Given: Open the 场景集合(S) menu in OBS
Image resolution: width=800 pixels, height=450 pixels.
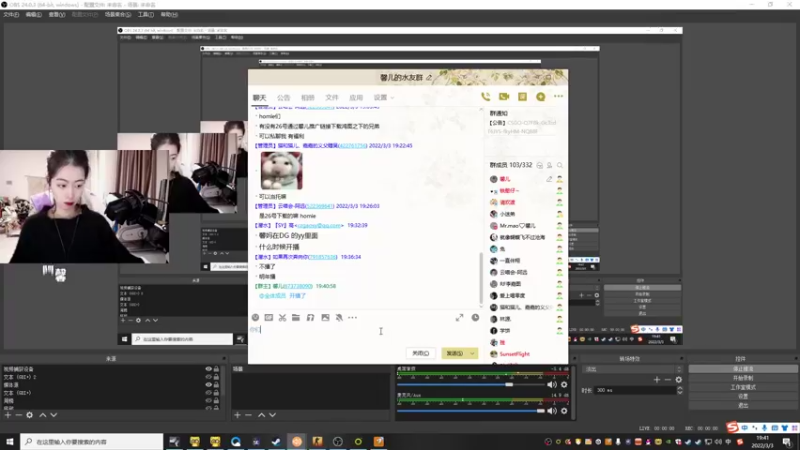Looking at the screenshot, I should click(x=118, y=15).
